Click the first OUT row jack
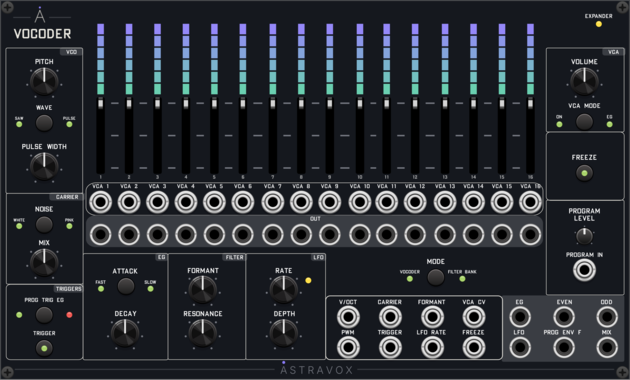This screenshot has width=630, height=380. 100,235
